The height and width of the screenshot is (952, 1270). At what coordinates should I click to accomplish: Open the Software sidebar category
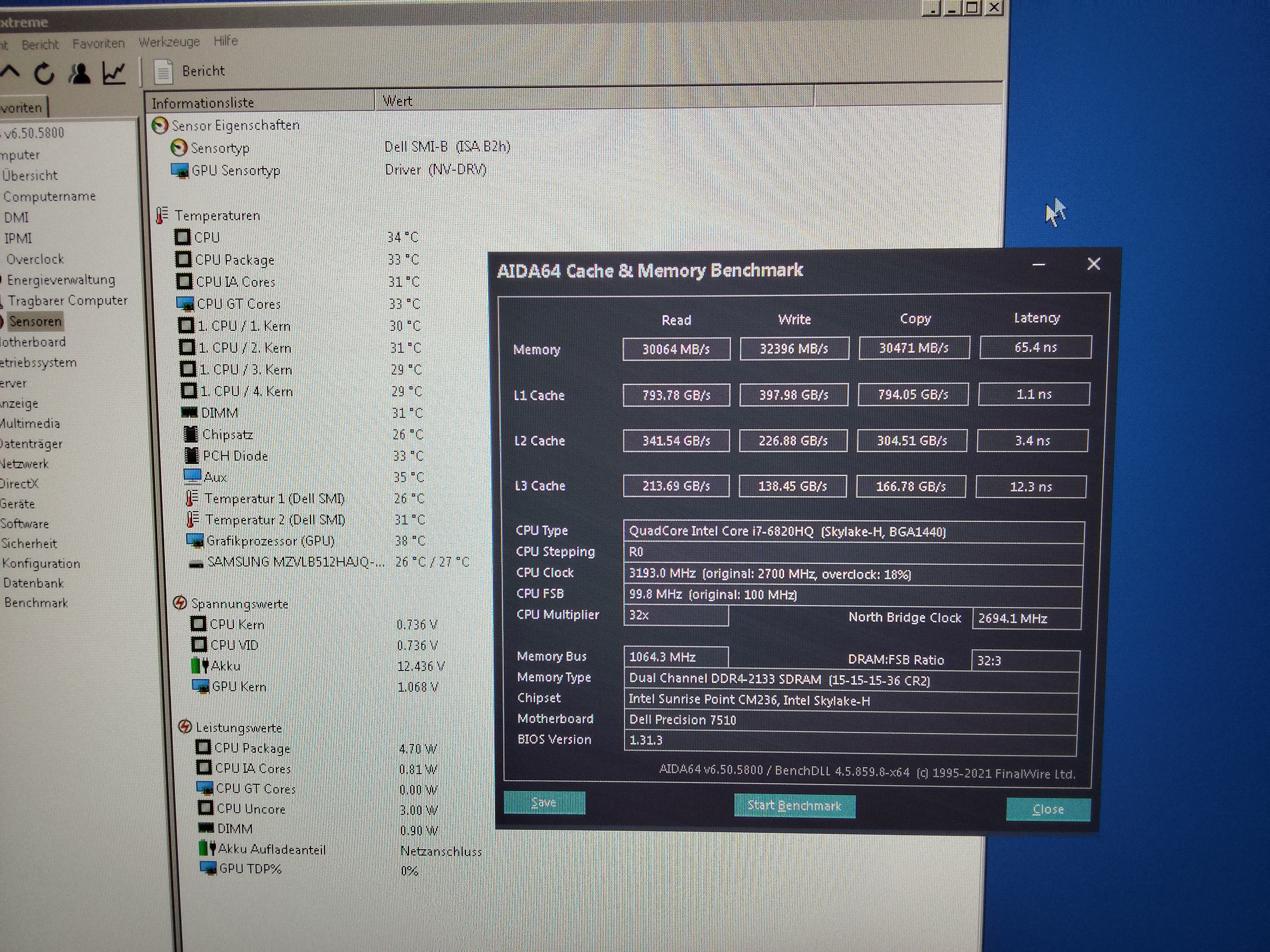pos(25,523)
